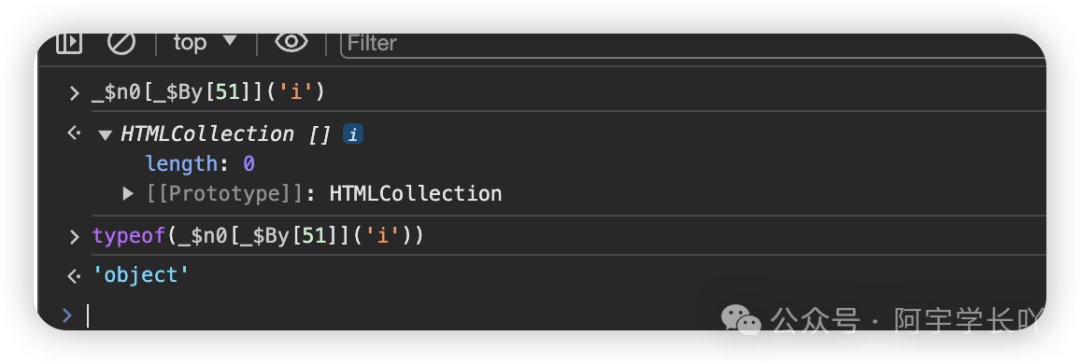Click the output arrow beside HTMLCollection

click(74, 134)
